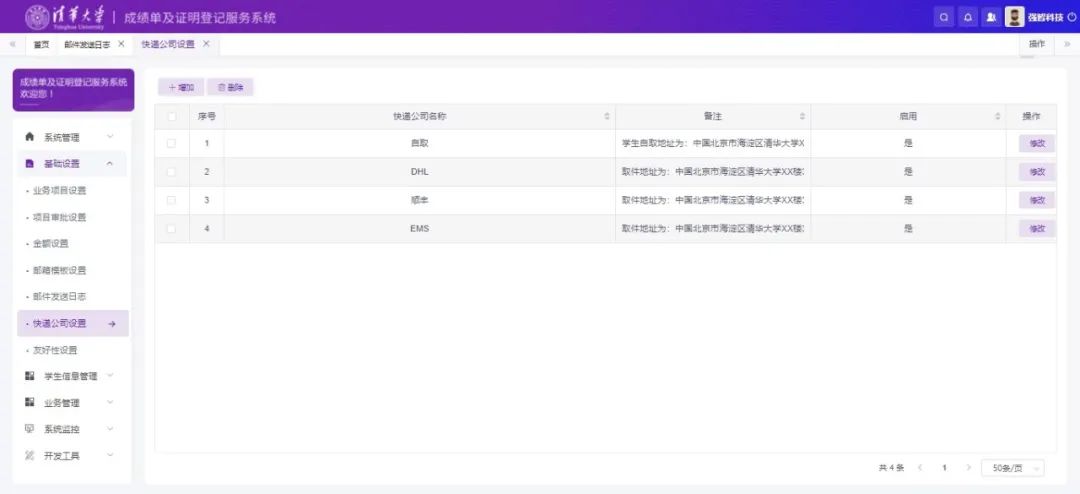Check the select-all checkbox in table header
This screenshot has width=1080, height=494.
(x=171, y=117)
